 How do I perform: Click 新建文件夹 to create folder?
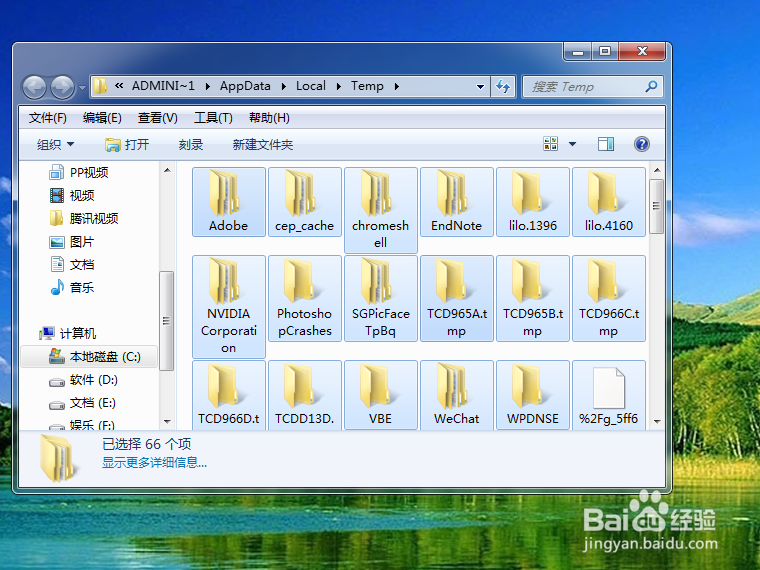pos(263,144)
